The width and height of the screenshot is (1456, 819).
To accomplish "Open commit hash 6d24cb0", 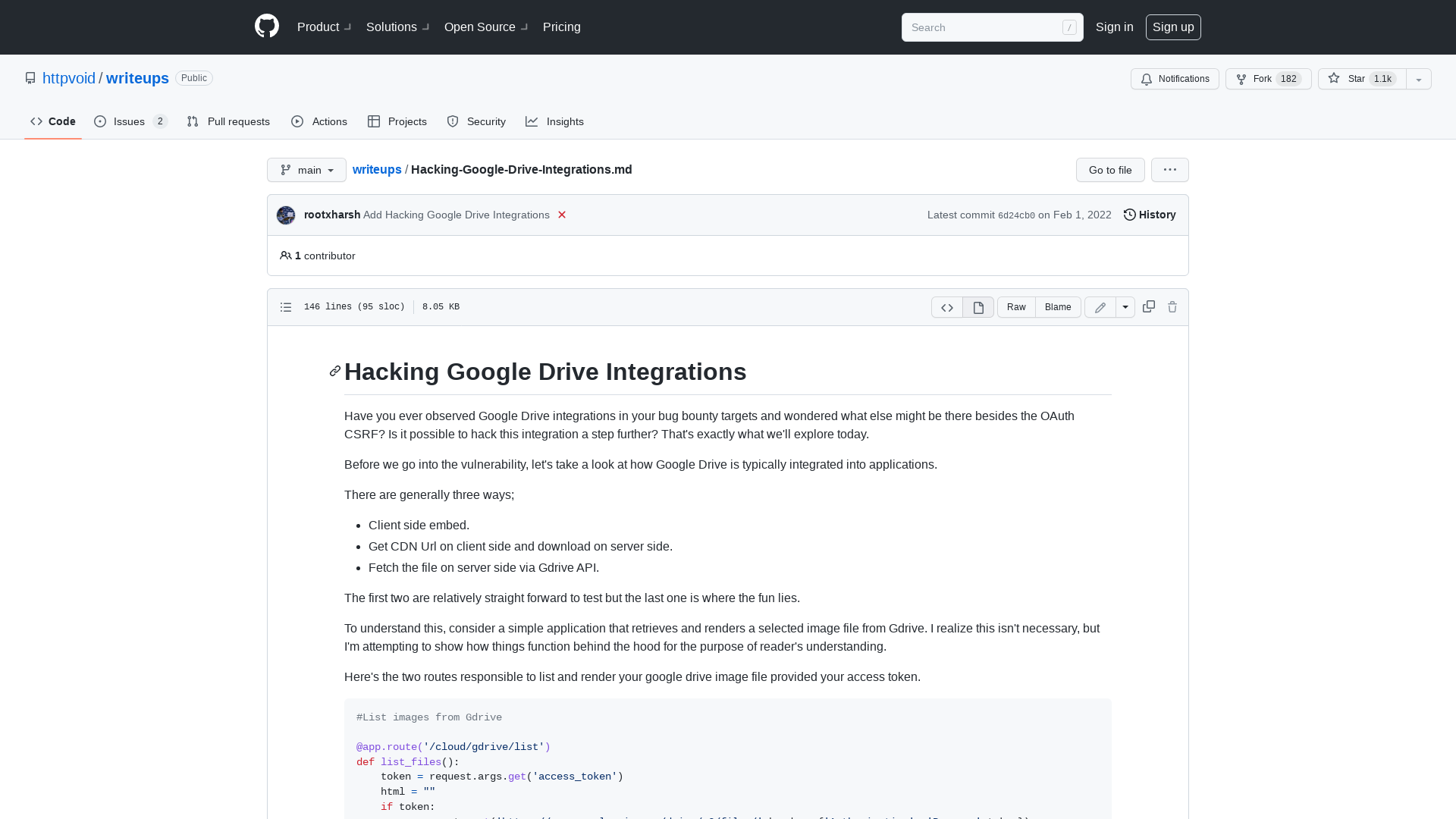I will [1016, 215].
